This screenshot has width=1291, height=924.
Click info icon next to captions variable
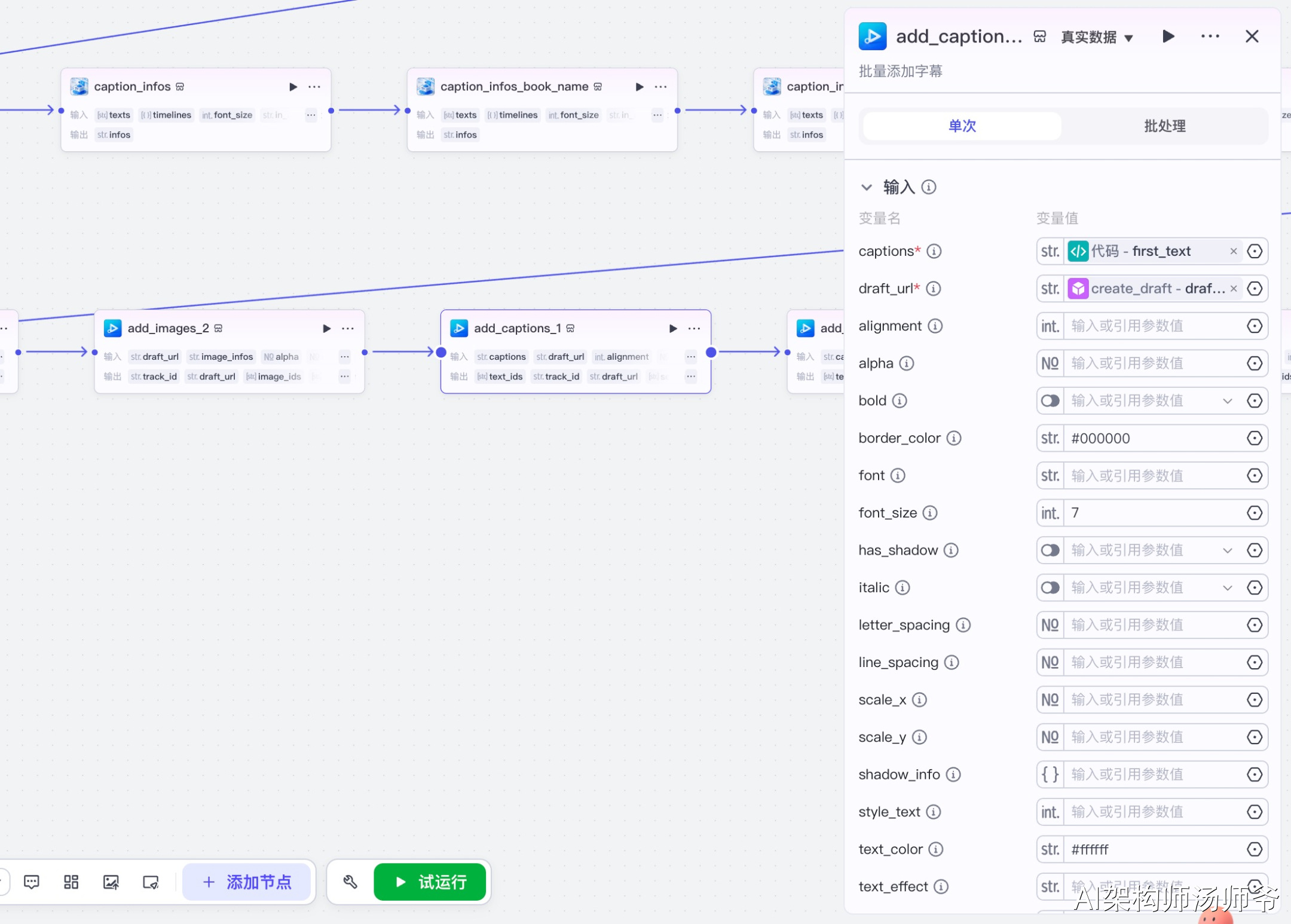pyautogui.click(x=934, y=251)
